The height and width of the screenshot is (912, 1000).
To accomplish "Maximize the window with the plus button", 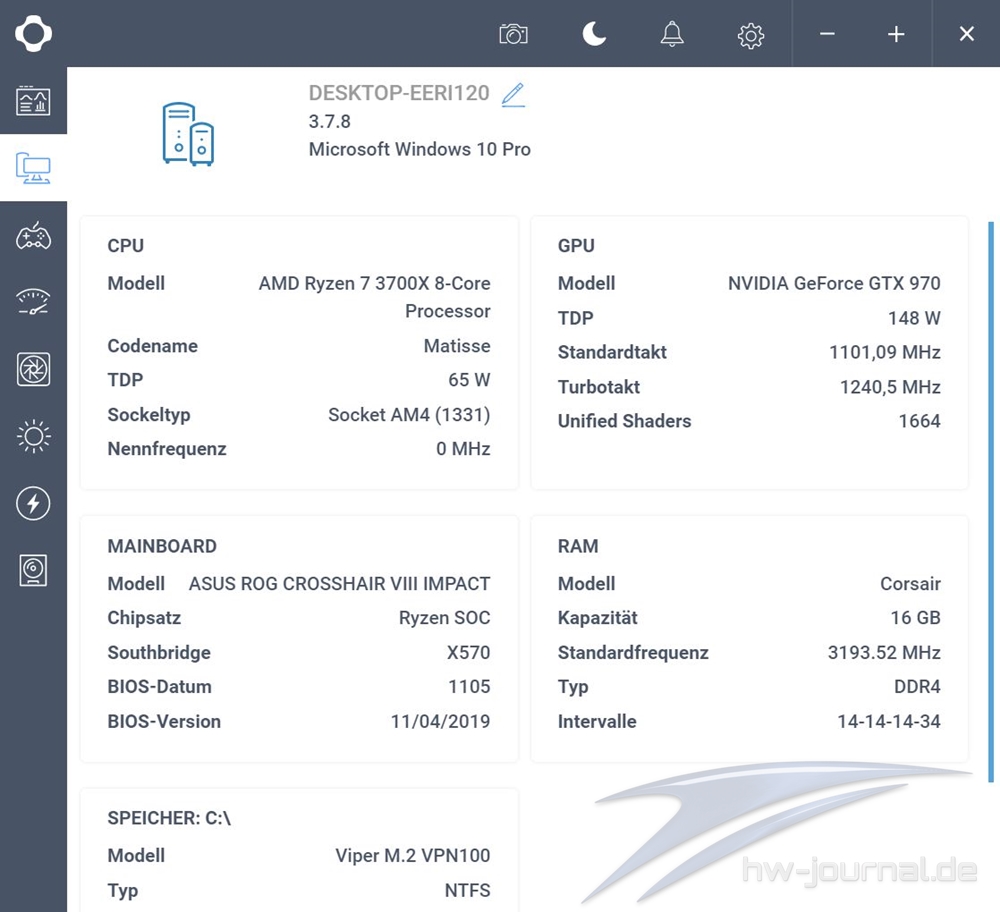I will [896, 34].
